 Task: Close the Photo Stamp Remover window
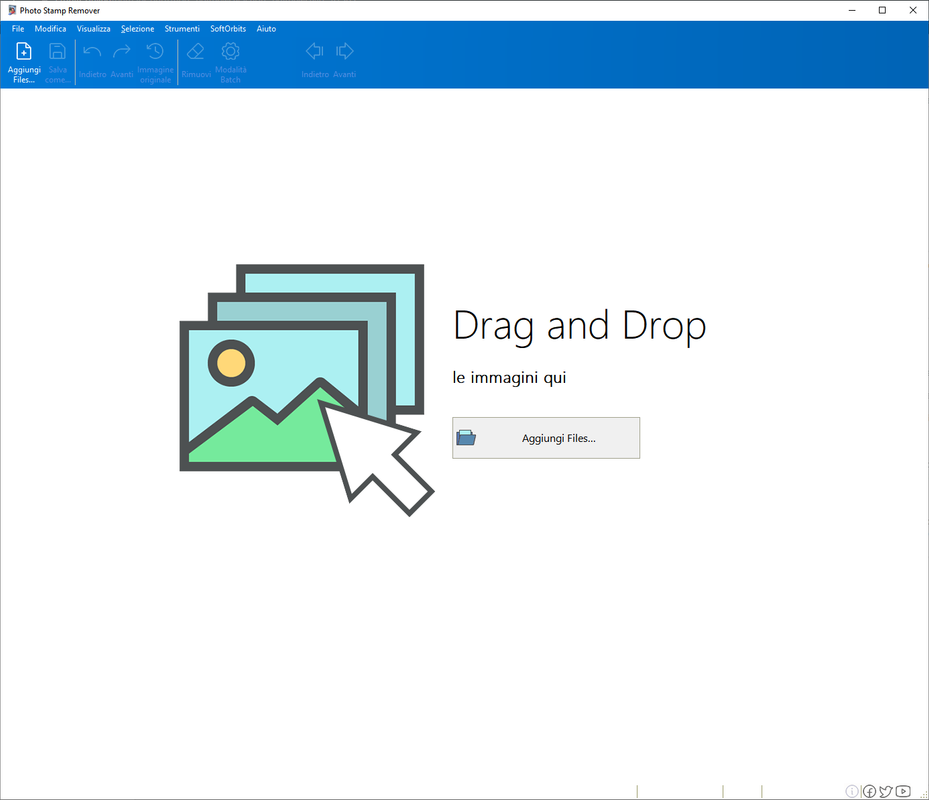[913, 10]
